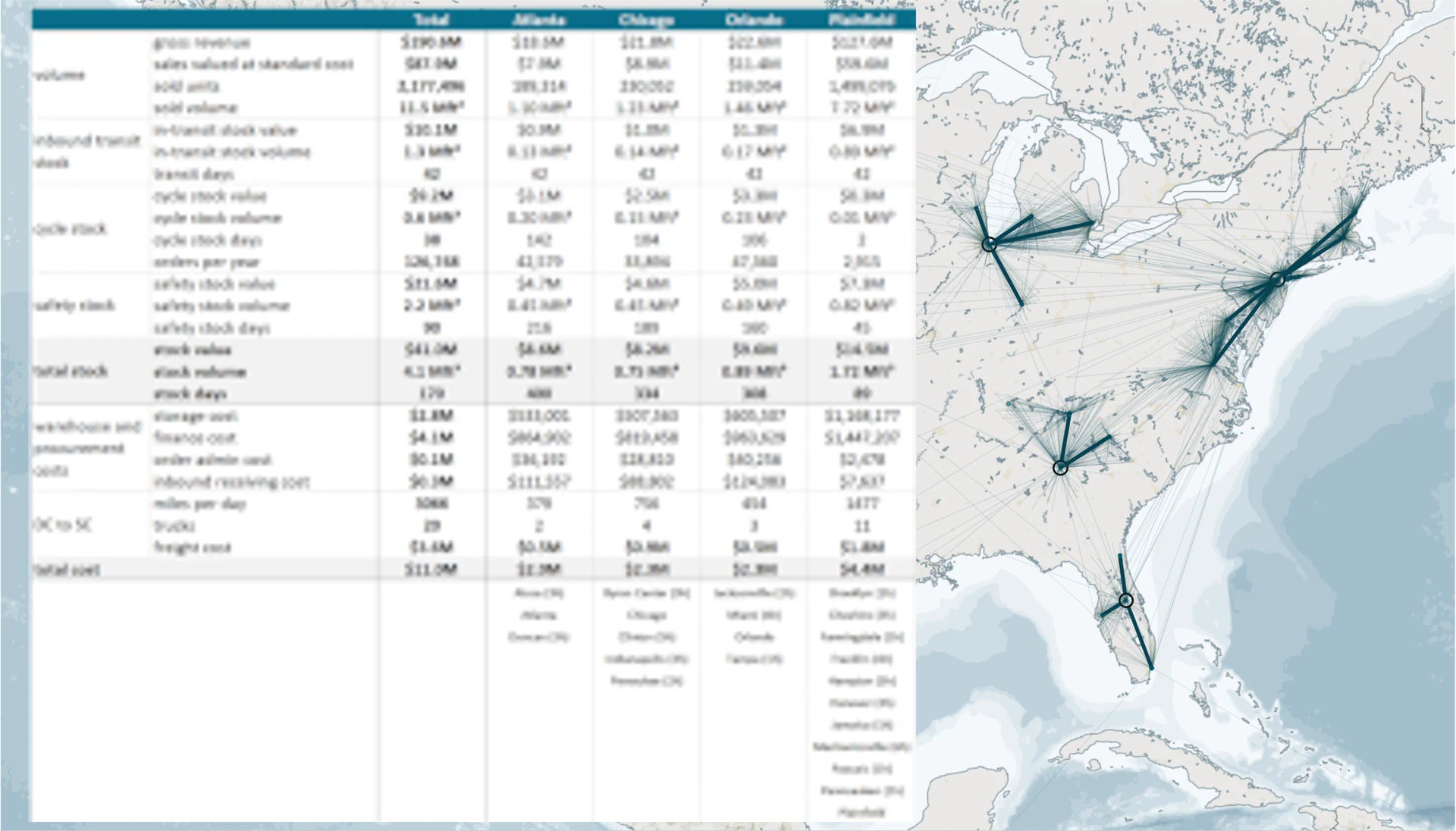1456x831 pixels.
Task: Select the Plainfield column header
Action: (x=861, y=20)
